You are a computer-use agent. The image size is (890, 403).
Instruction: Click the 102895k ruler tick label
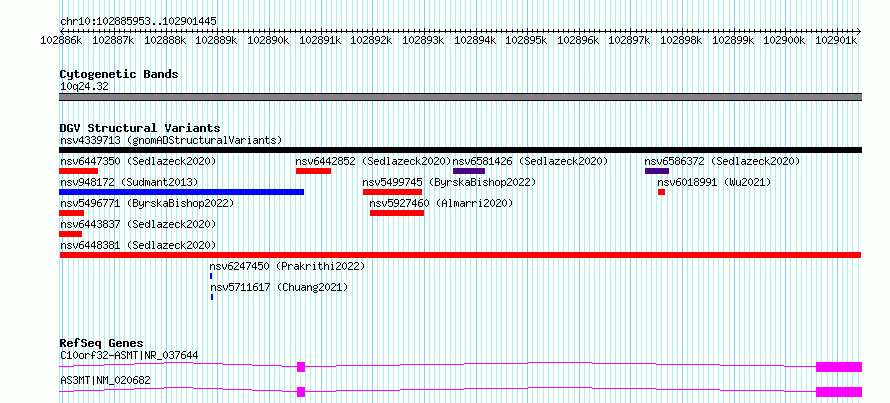[x=526, y=40]
